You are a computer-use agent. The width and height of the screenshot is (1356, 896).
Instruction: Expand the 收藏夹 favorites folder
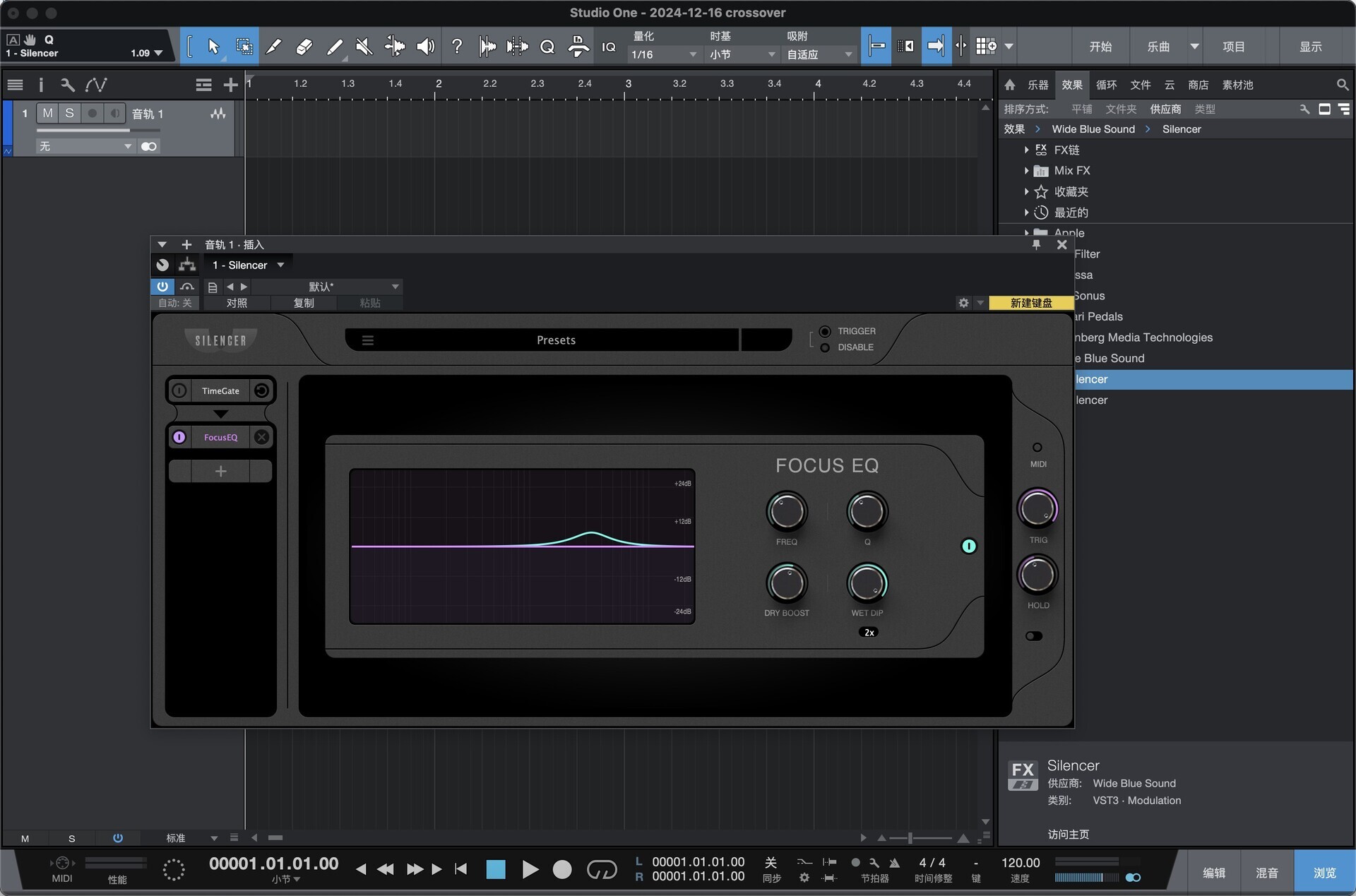pyautogui.click(x=1026, y=191)
